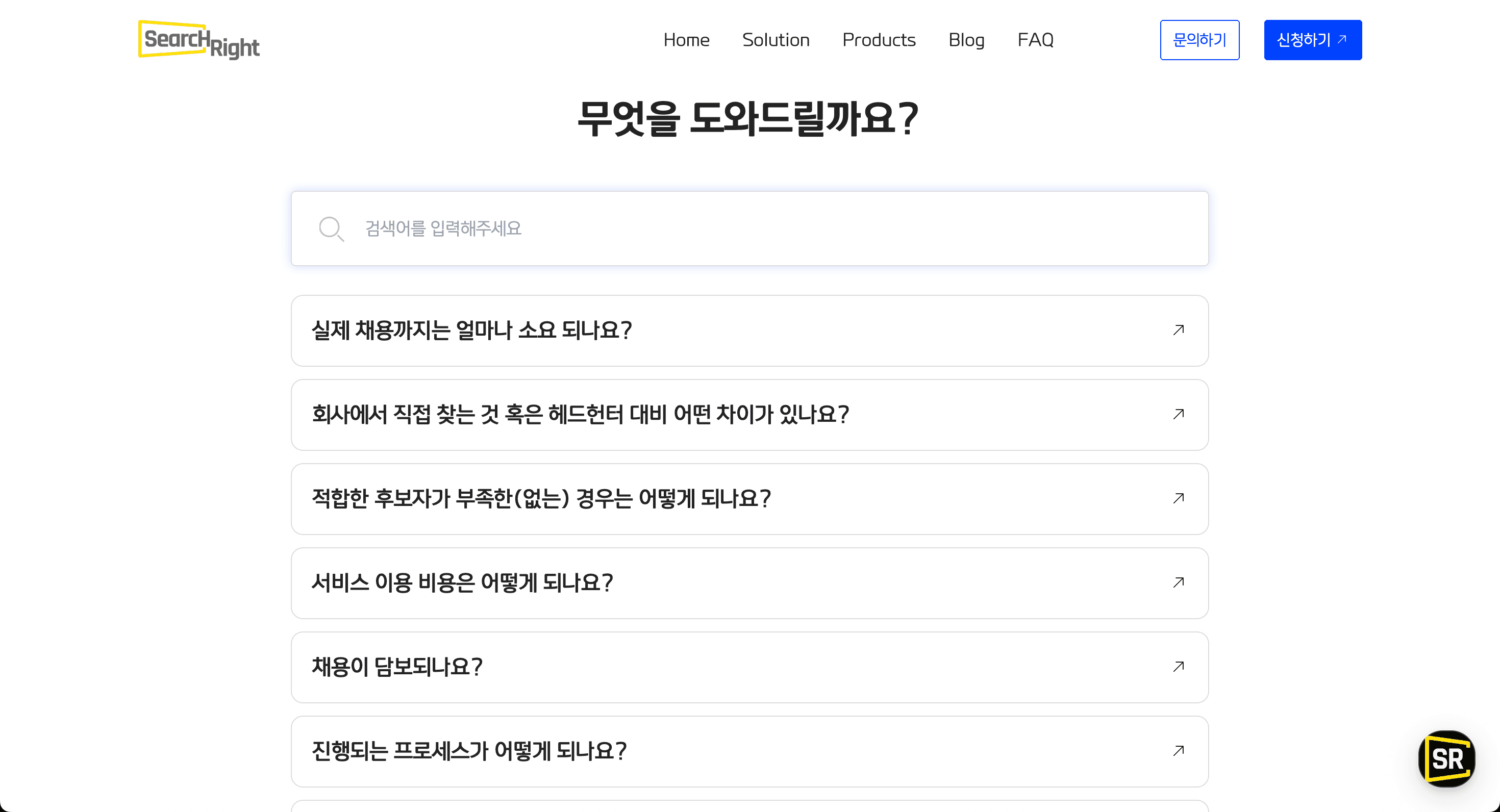Click the magnifying glass search icon
The height and width of the screenshot is (812, 1500).
click(331, 229)
